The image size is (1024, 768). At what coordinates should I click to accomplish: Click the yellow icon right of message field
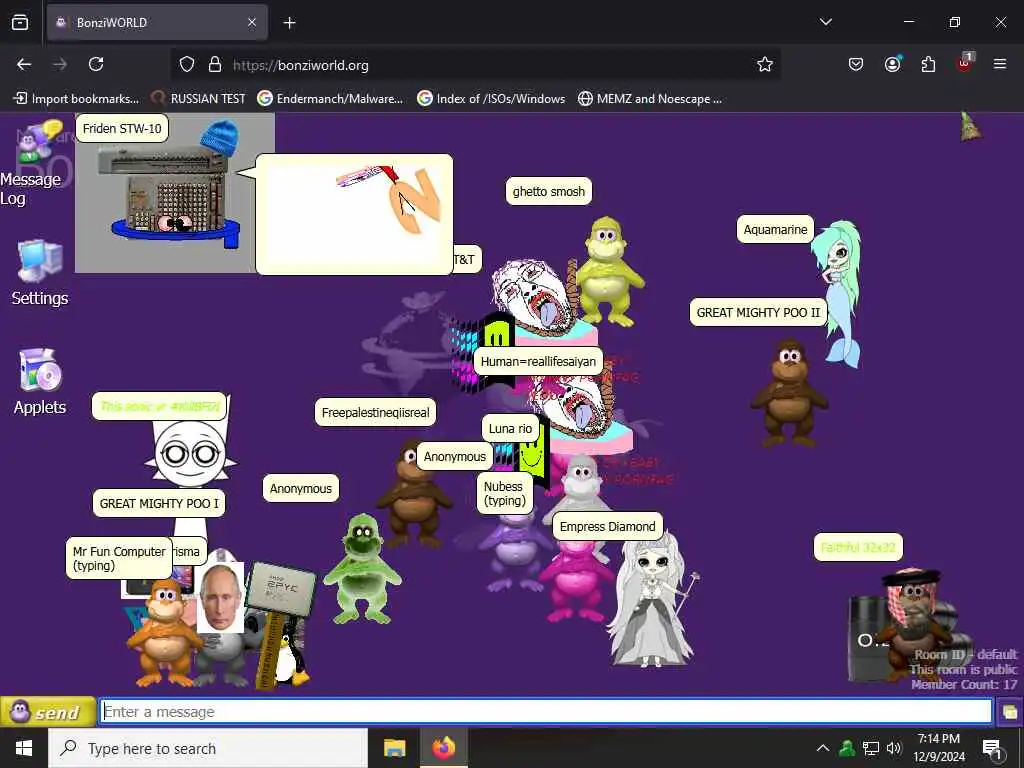[1010, 712]
